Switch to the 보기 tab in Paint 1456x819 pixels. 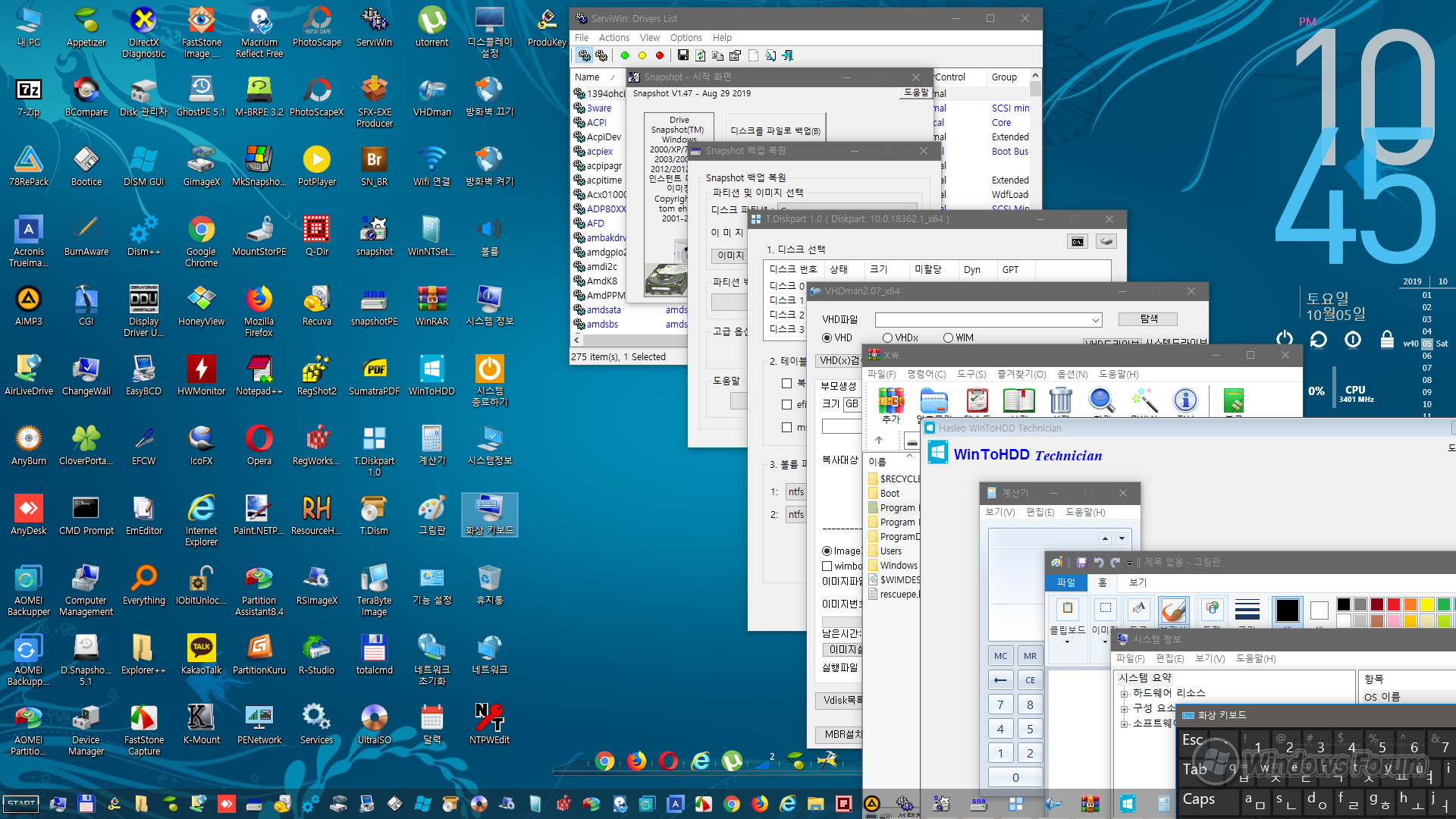[x=1137, y=582]
